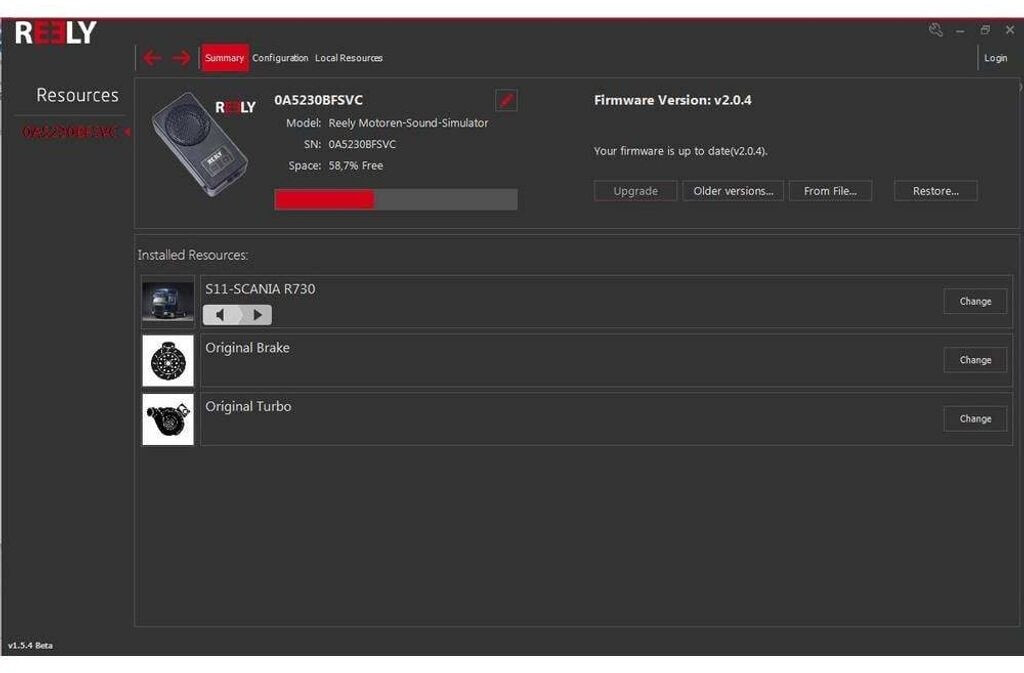Go to the Local Resources tab

tap(349, 58)
